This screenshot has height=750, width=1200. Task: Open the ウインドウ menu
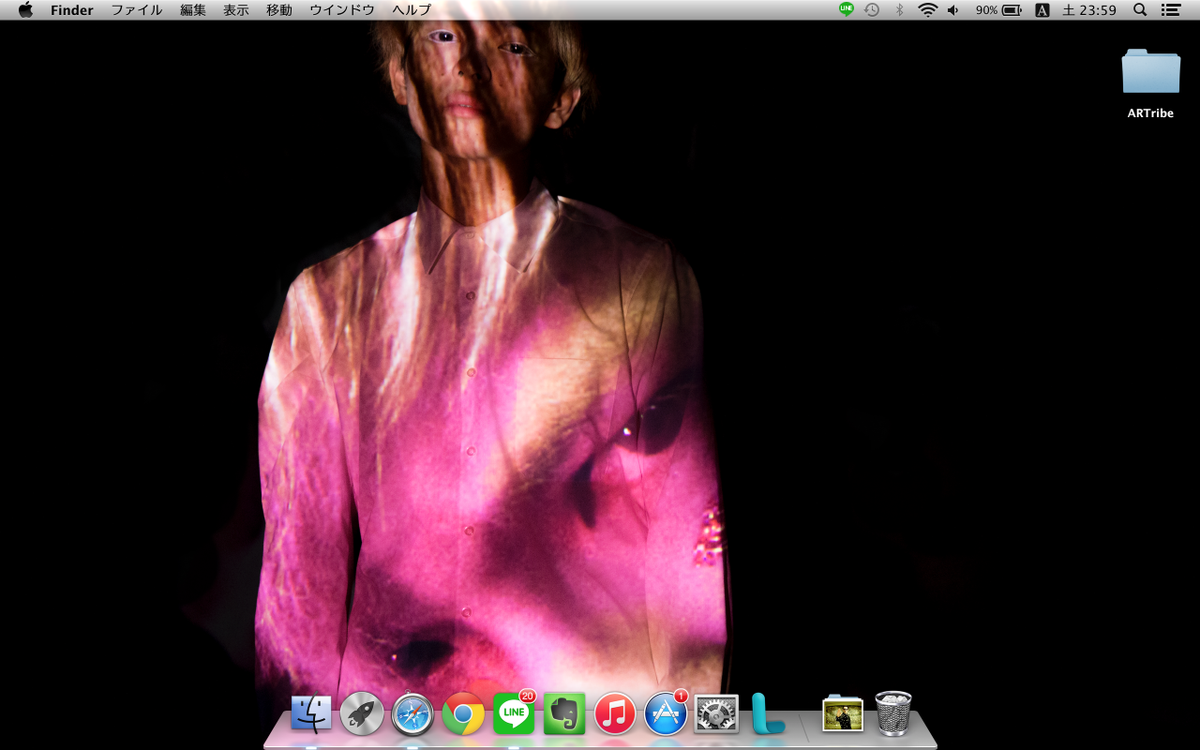click(342, 10)
